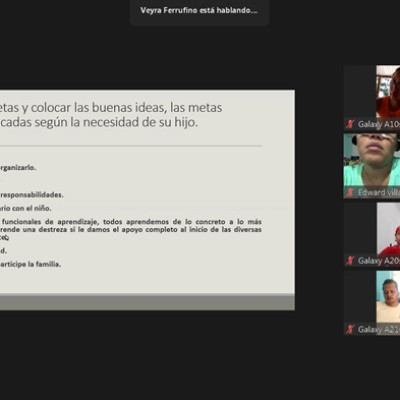Image resolution: width=400 pixels, height=400 pixels.
Task: Click the muted mic icon beside Edward Villa
Action: (350, 192)
